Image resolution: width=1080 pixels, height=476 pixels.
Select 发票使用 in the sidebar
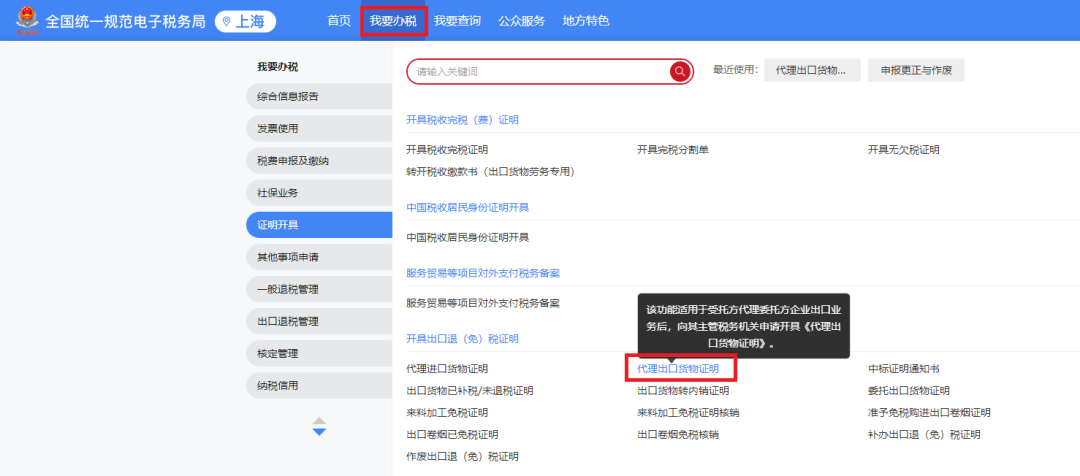(278, 129)
